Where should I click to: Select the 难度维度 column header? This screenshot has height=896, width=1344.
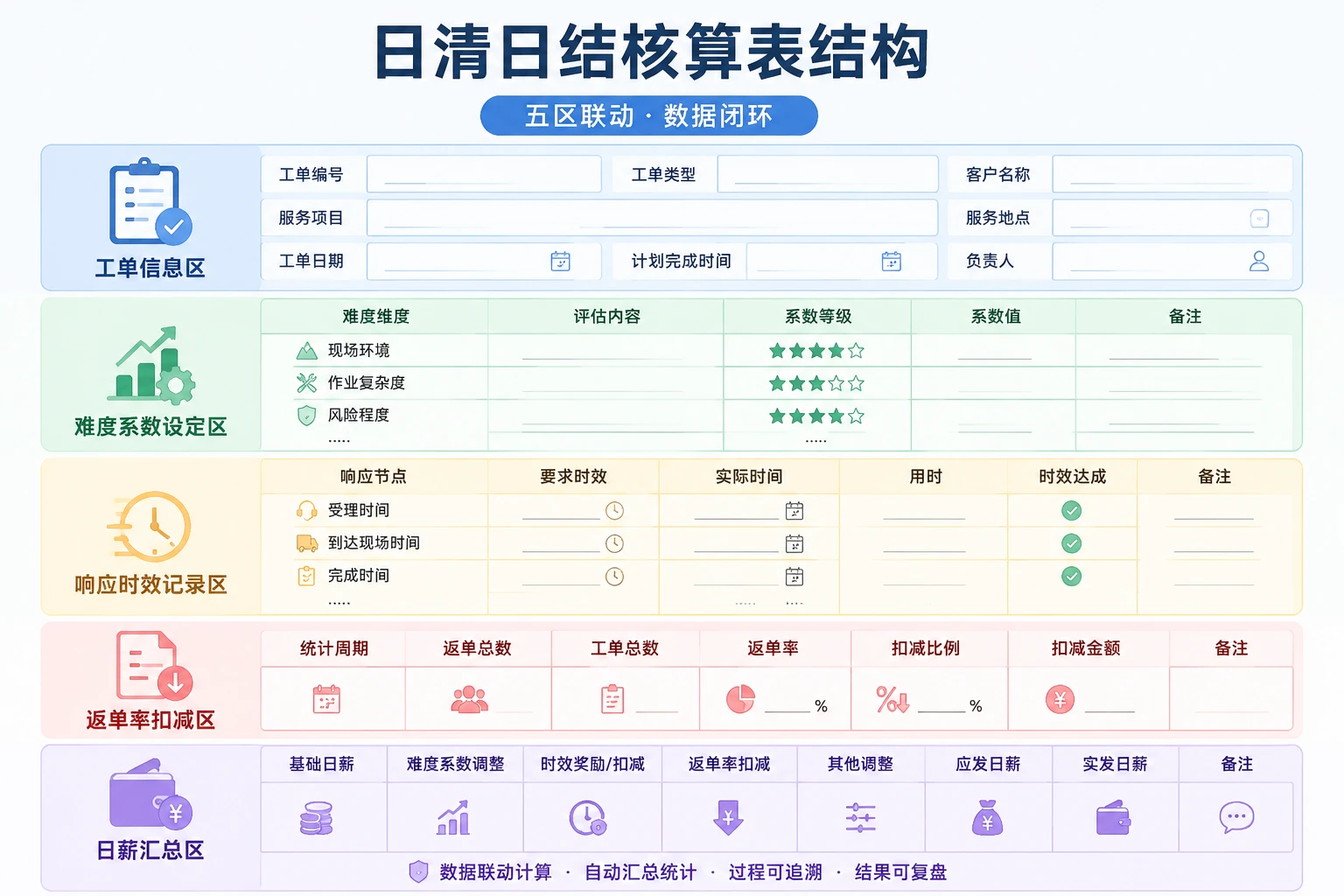(x=375, y=317)
